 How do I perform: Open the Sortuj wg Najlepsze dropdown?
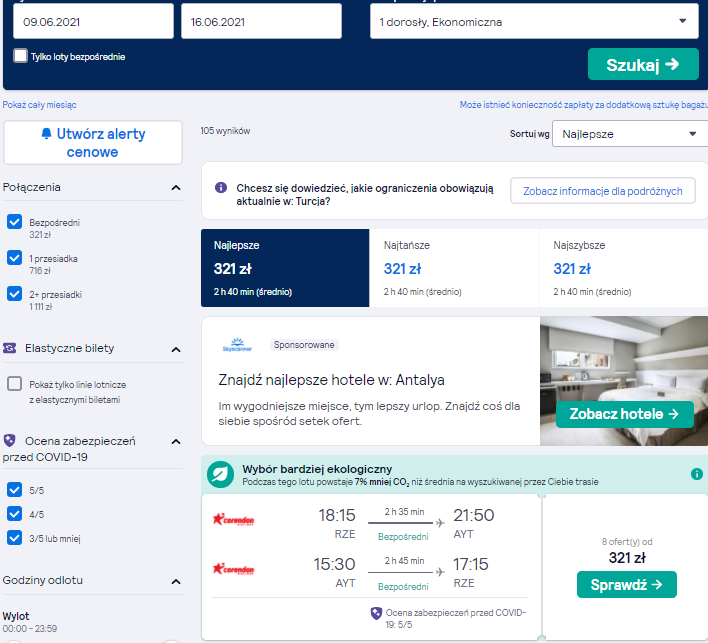tap(629, 134)
